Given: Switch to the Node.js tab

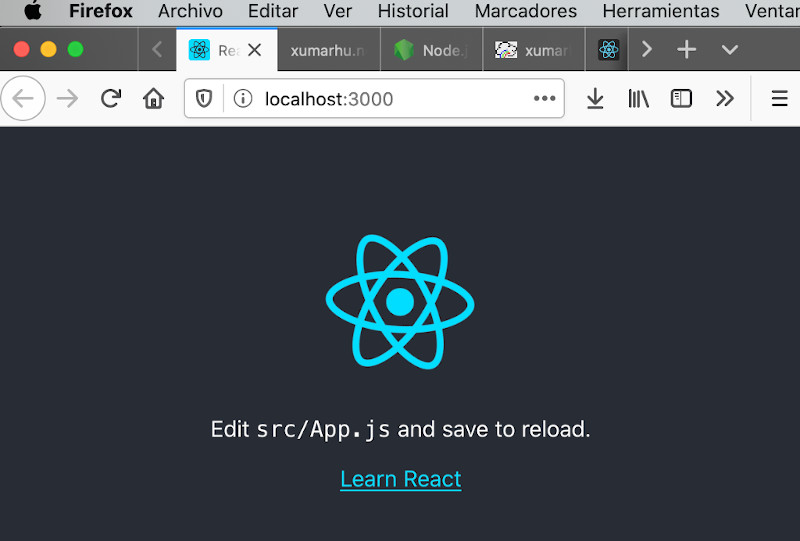Looking at the screenshot, I should 430,50.
